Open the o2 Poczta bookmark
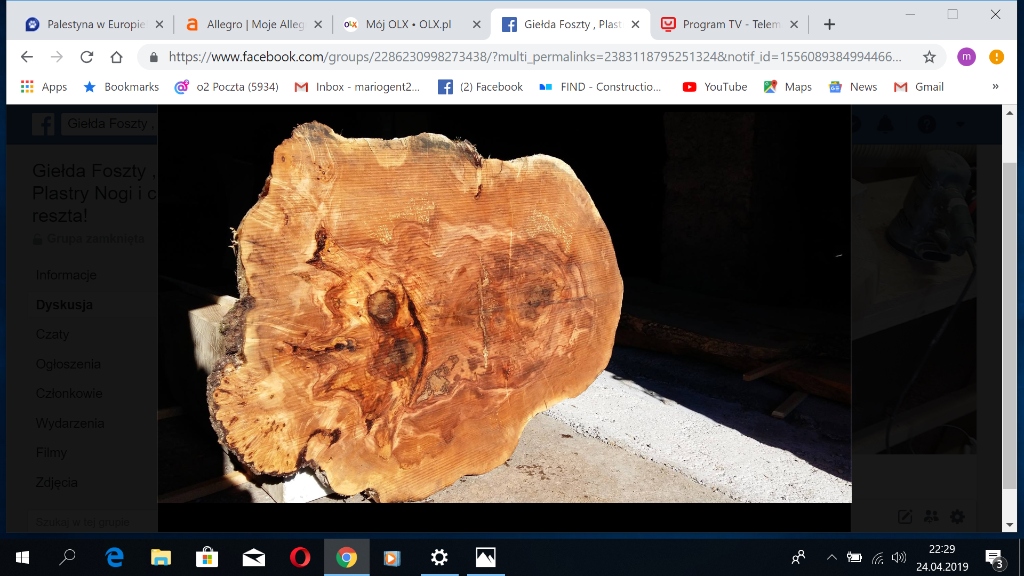 [227, 87]
